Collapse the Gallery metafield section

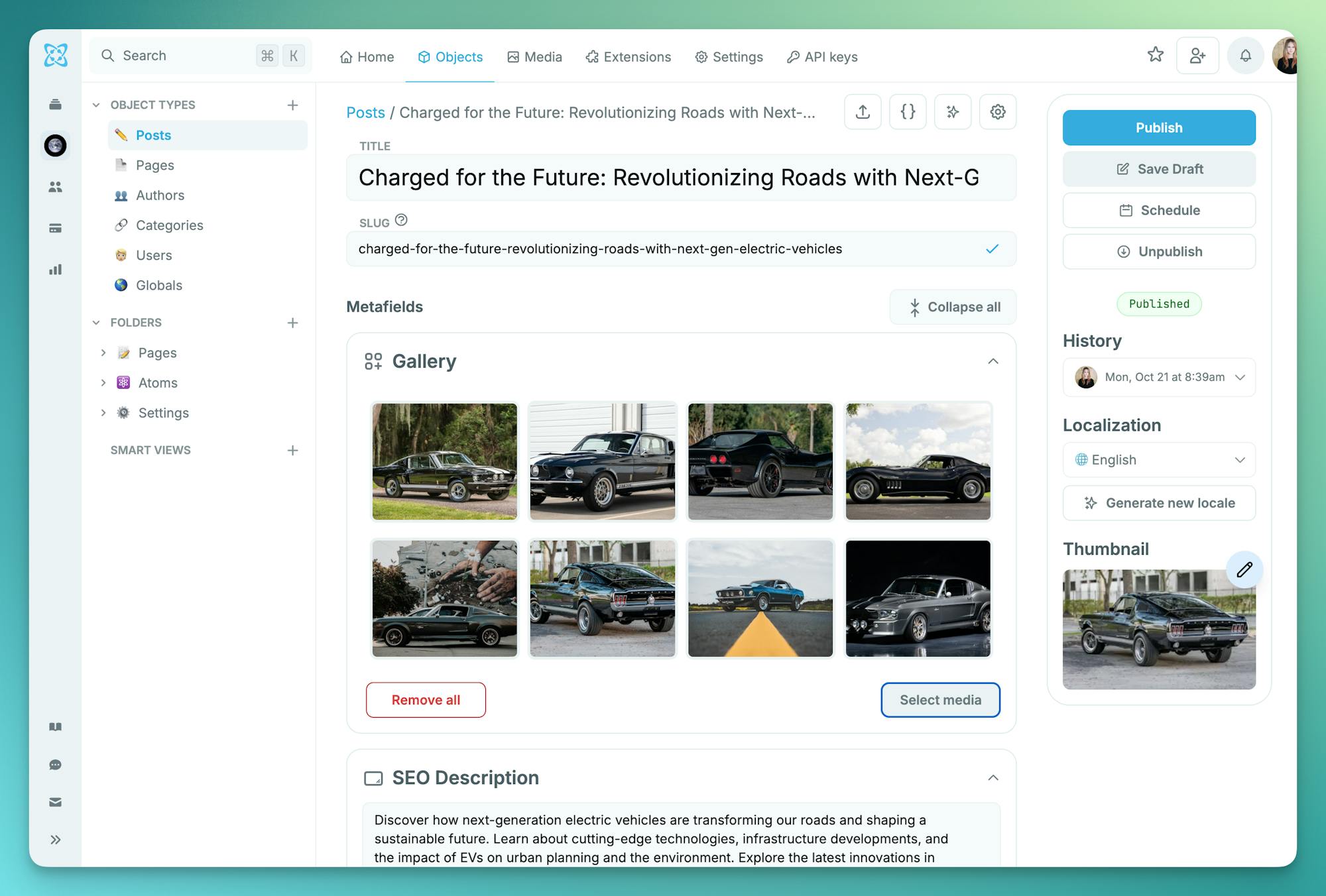tap(993, 361)
